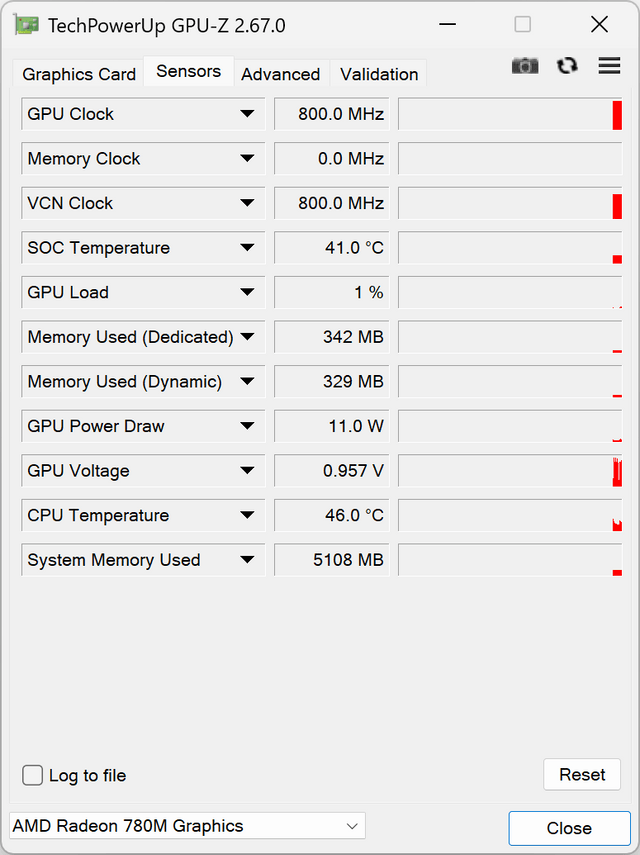Open the SOC Temperature dropdown arrow
The image size is (640, 855).
pos(247,248)
